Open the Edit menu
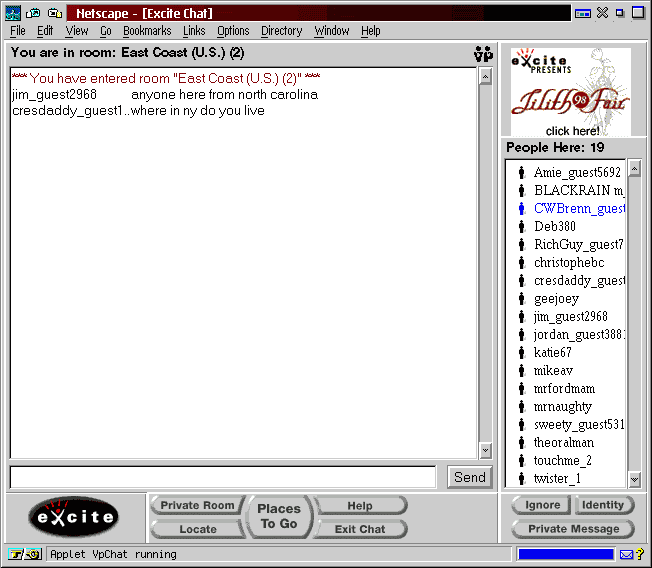 pyautogui.click(x=45, y=31)
